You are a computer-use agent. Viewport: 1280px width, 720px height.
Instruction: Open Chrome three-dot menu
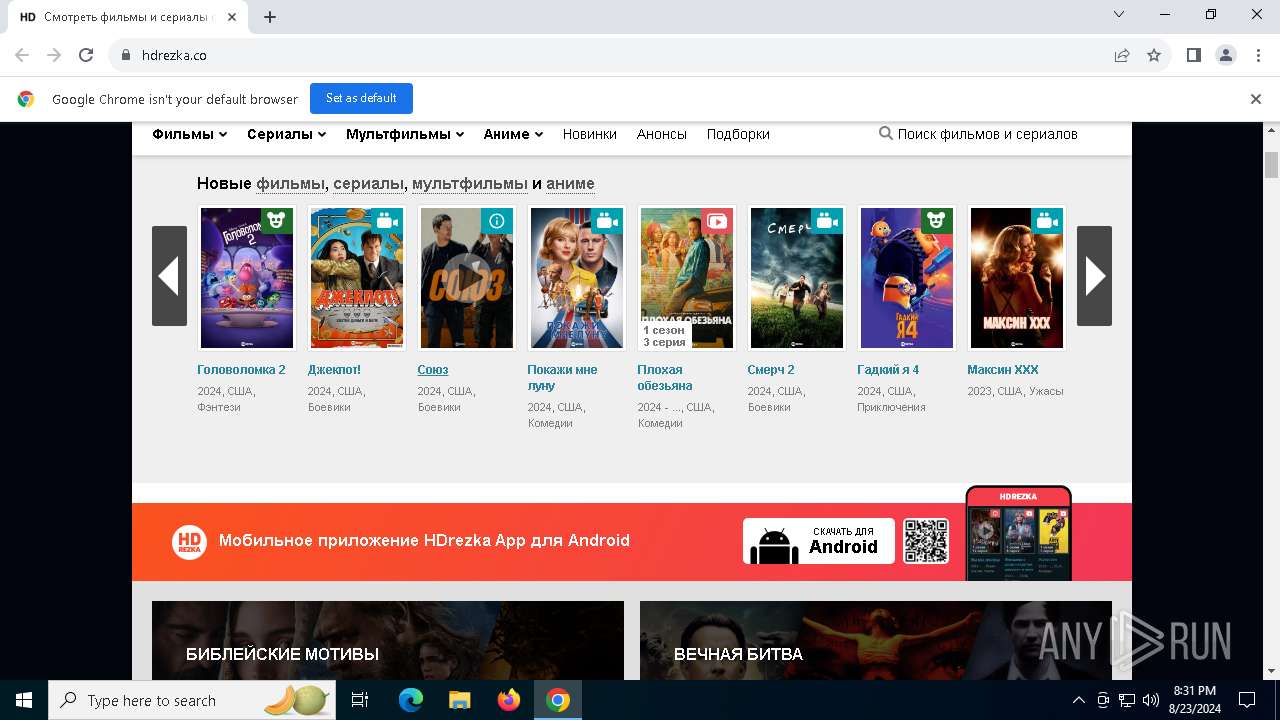(1258, 55)
